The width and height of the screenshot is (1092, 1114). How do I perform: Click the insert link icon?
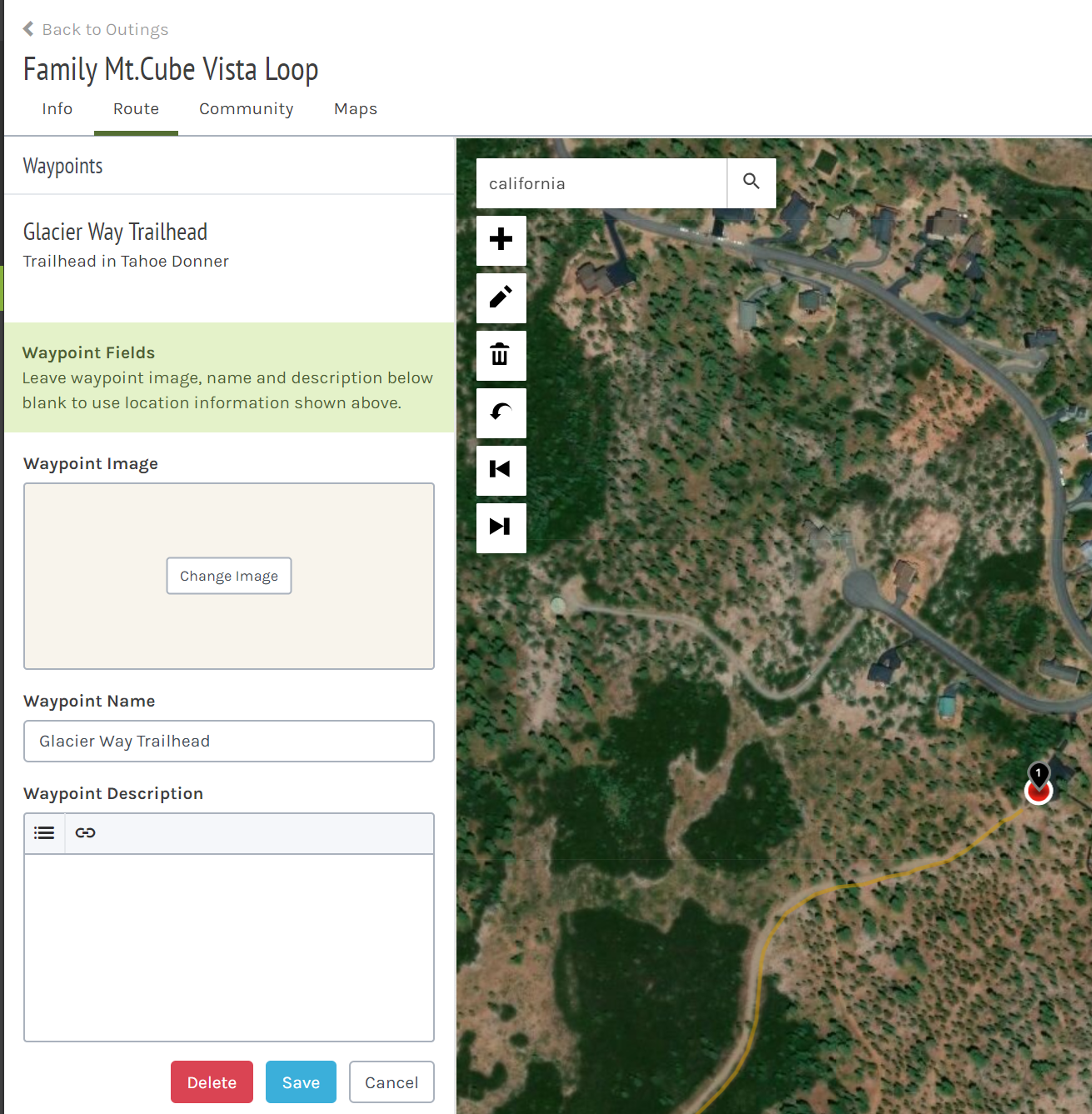click(x=86, y=833)
